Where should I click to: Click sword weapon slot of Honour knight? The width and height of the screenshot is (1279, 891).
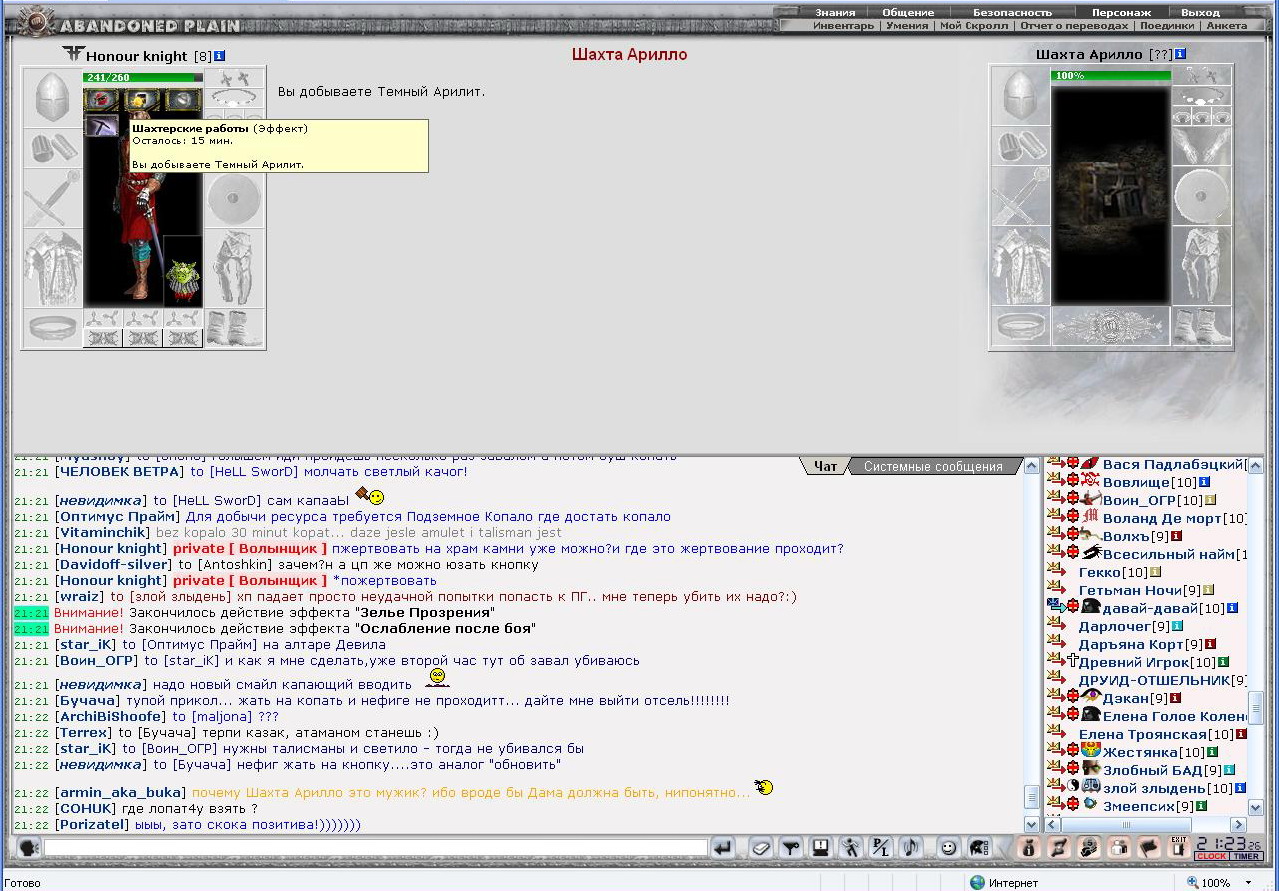[53, 198]
